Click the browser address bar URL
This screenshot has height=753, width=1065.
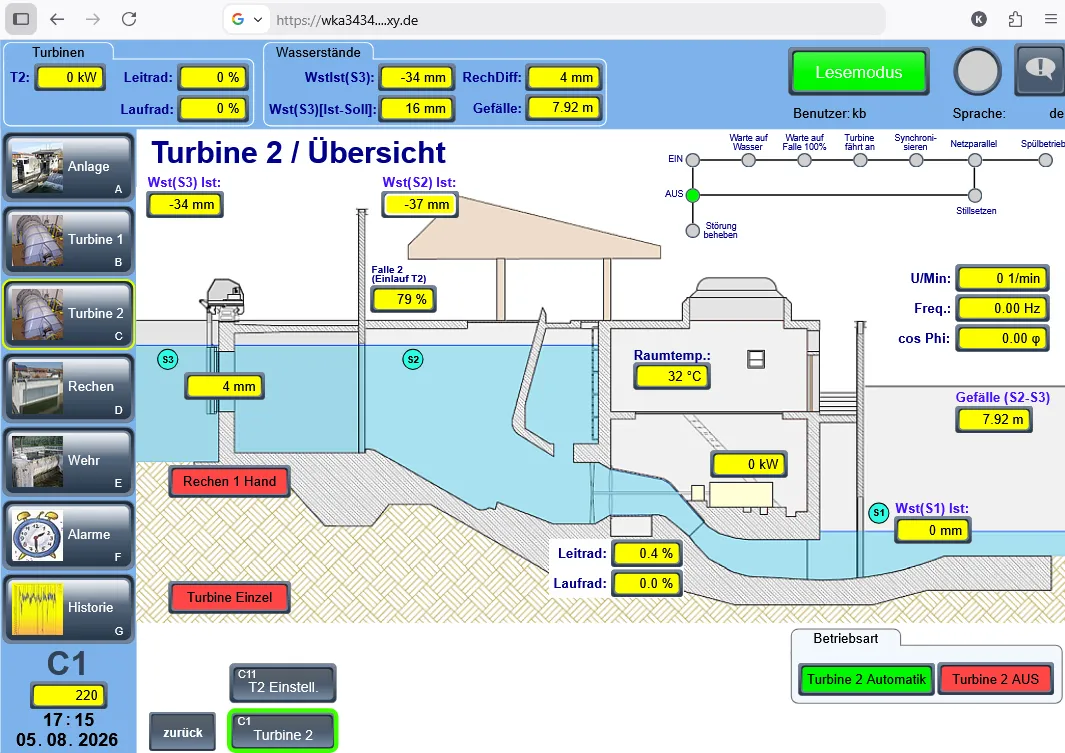pos(346,20)
